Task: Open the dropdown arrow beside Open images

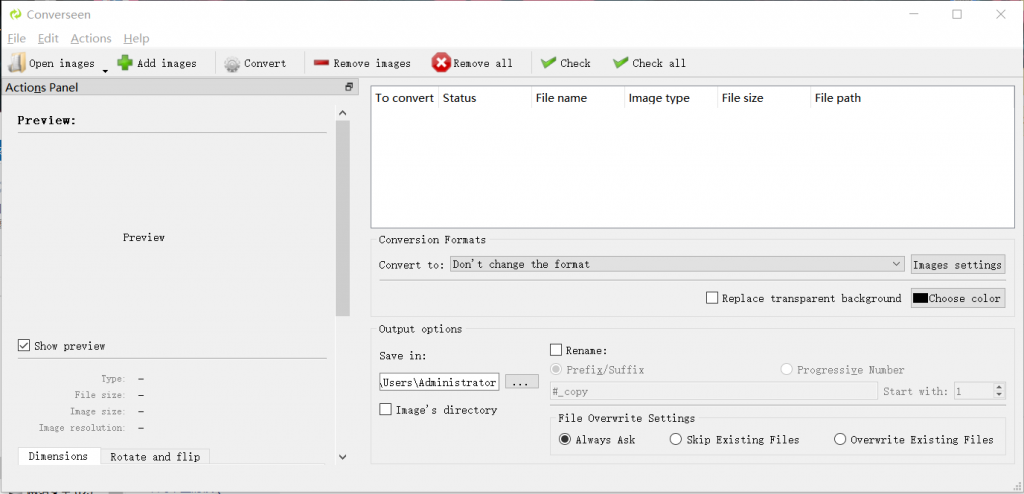Action: [105, 70]
